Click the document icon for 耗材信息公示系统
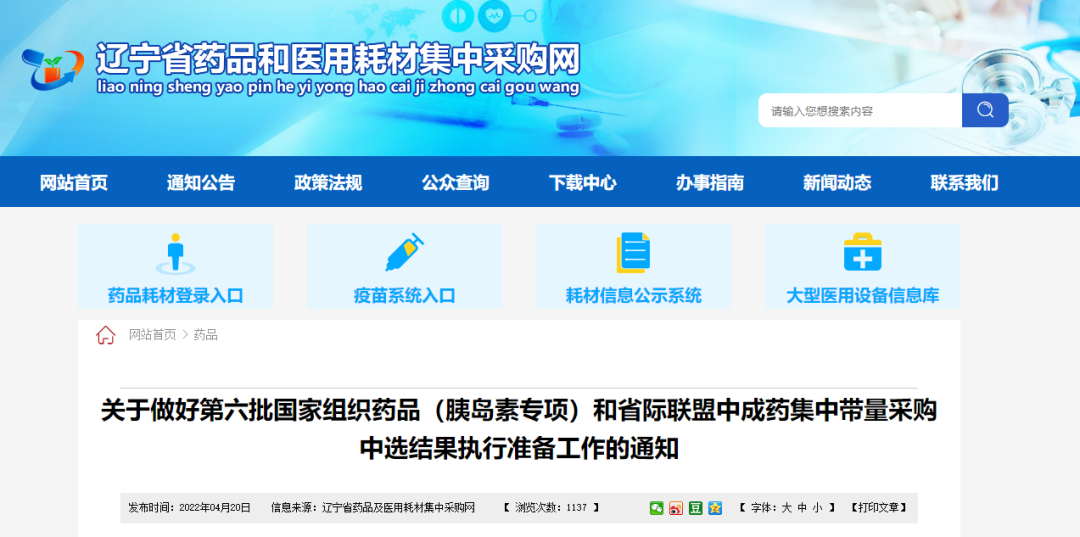 [x=634, y=253]
